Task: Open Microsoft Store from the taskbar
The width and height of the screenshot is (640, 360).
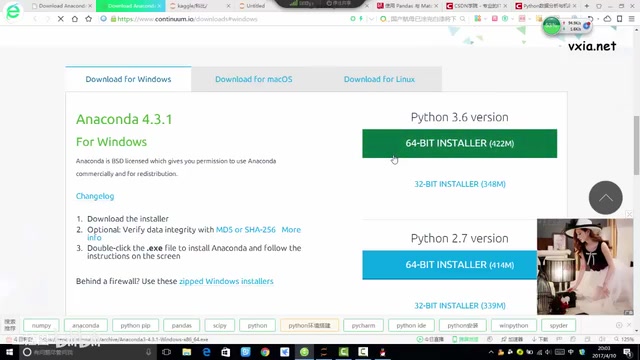Action: click(226, 352)
